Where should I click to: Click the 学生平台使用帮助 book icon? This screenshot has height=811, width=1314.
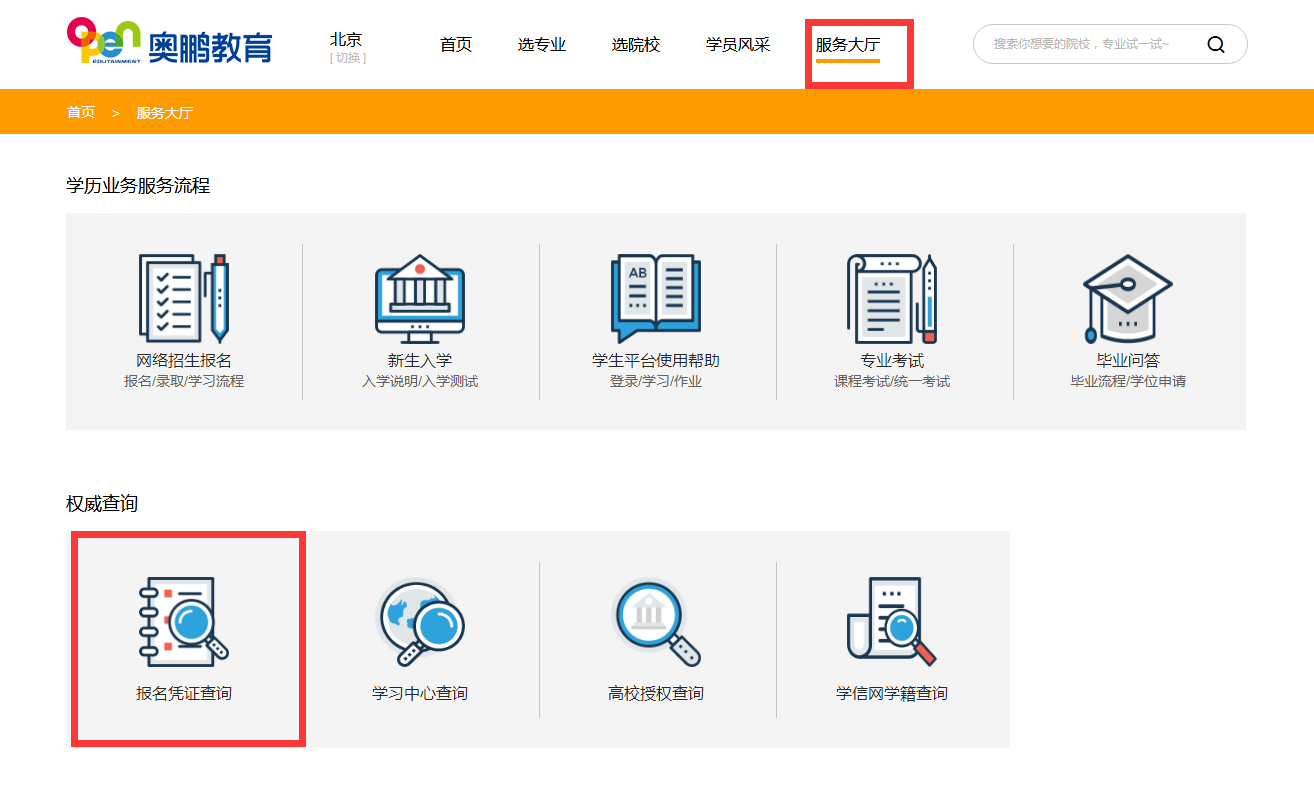(x=655, y=295)
